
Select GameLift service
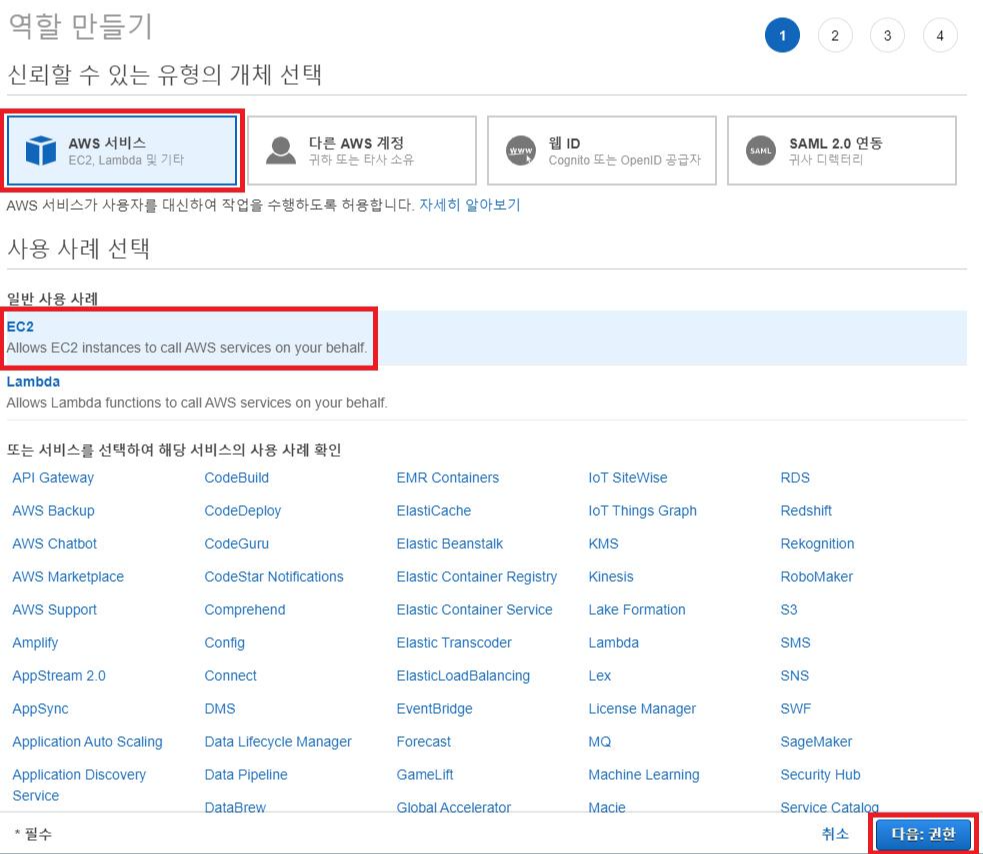pyautogui.click(x=424, y=774)
